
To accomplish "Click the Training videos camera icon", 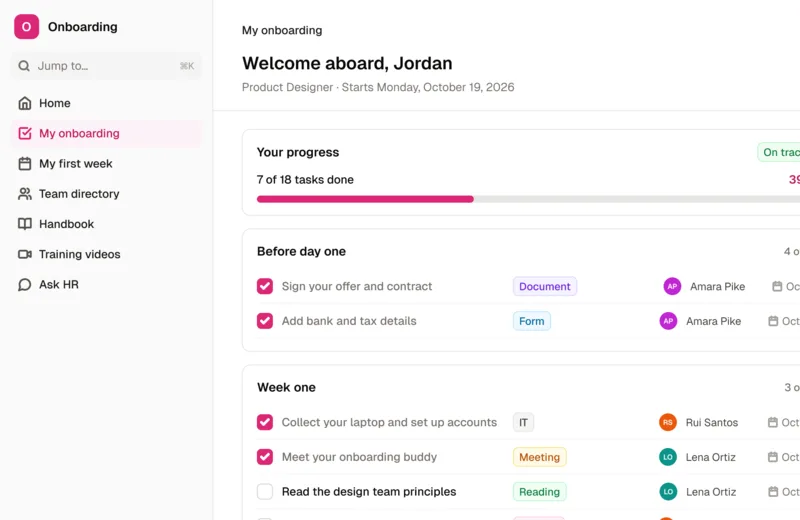I will click(x=24, y=254).
